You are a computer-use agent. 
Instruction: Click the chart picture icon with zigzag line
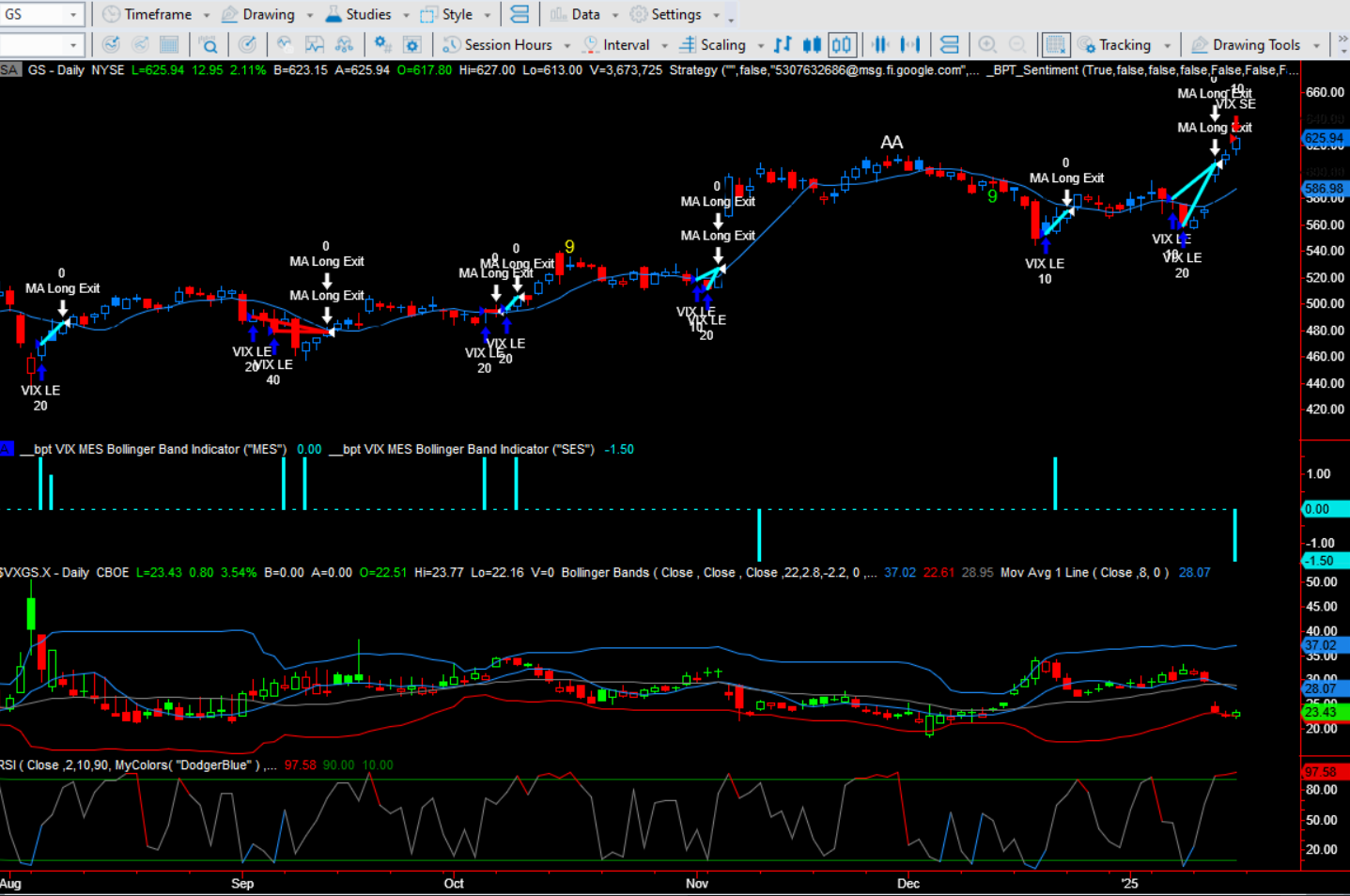coord(315,44)
